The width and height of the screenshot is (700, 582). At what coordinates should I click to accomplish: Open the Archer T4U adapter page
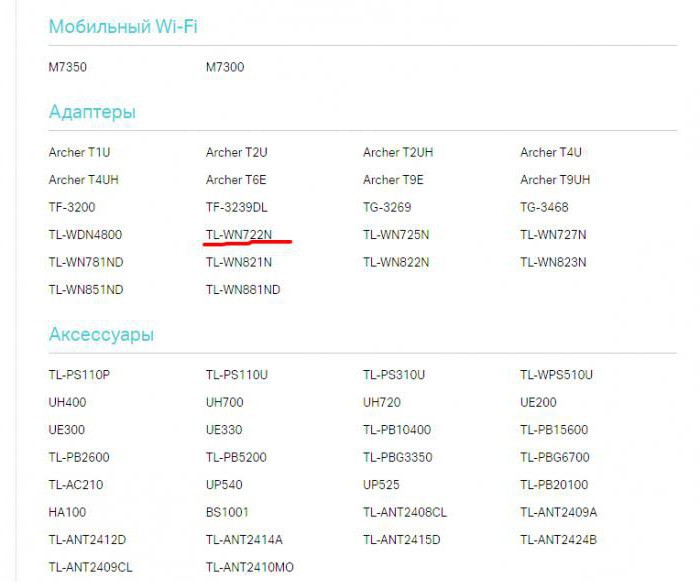pyautogui.click(x=551, y=152)
